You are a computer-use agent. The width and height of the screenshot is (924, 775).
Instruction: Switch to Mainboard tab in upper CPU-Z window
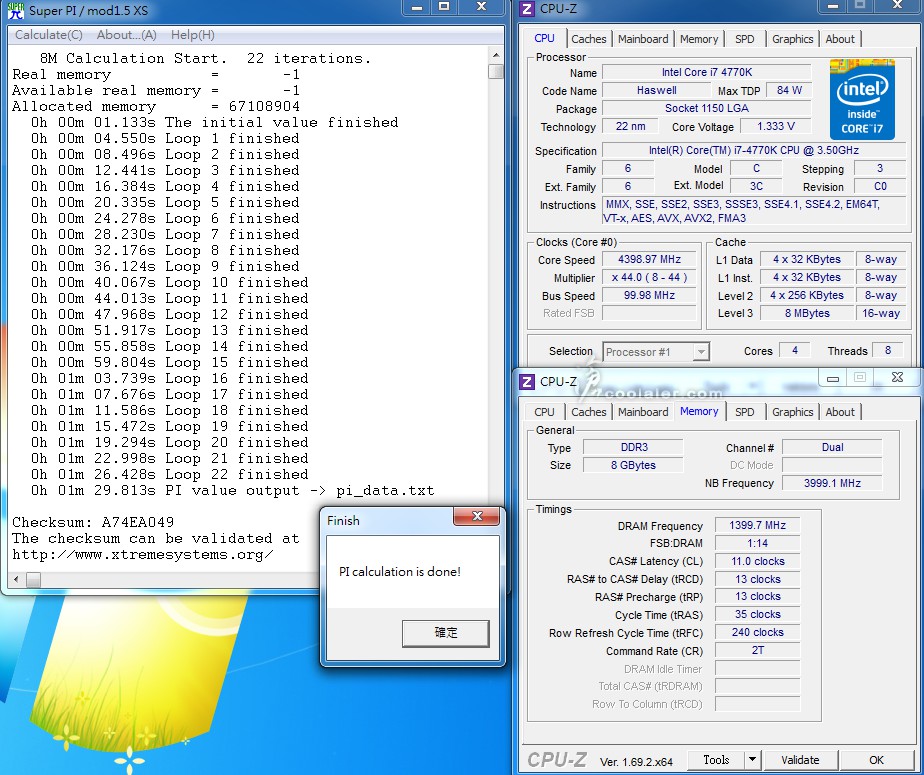[643, 39]
